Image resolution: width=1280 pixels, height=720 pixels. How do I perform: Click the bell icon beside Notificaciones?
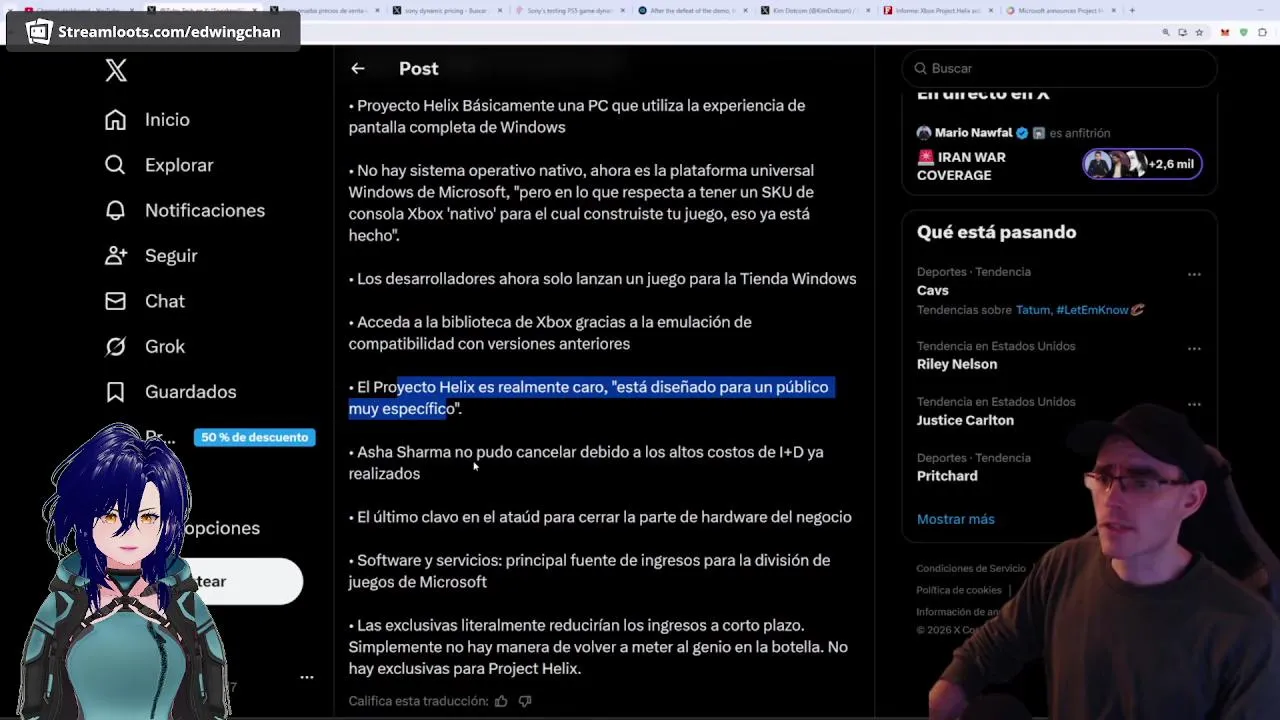(x=116, y=210)
